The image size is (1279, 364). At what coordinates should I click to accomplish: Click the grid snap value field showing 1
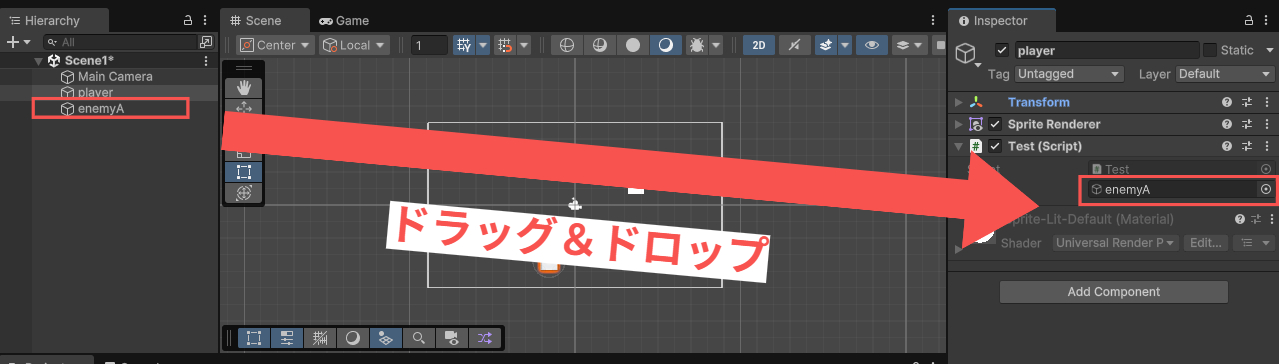coord(430,45)
